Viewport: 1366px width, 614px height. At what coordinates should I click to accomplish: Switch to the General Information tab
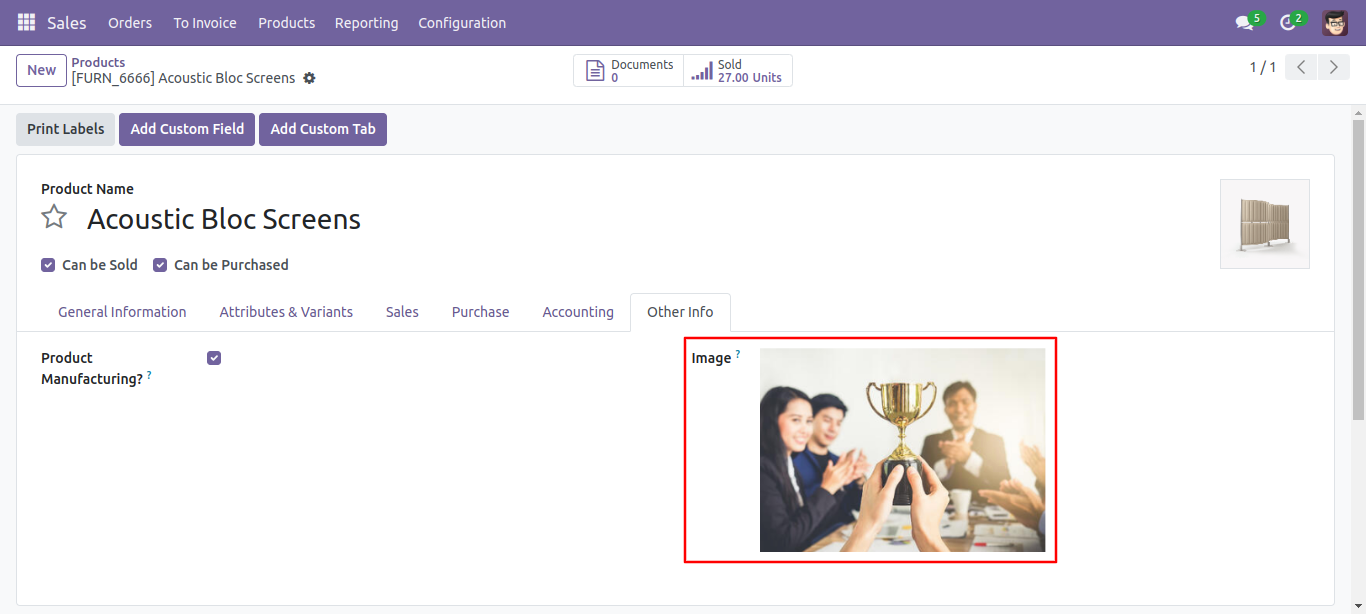coord(122,312)
